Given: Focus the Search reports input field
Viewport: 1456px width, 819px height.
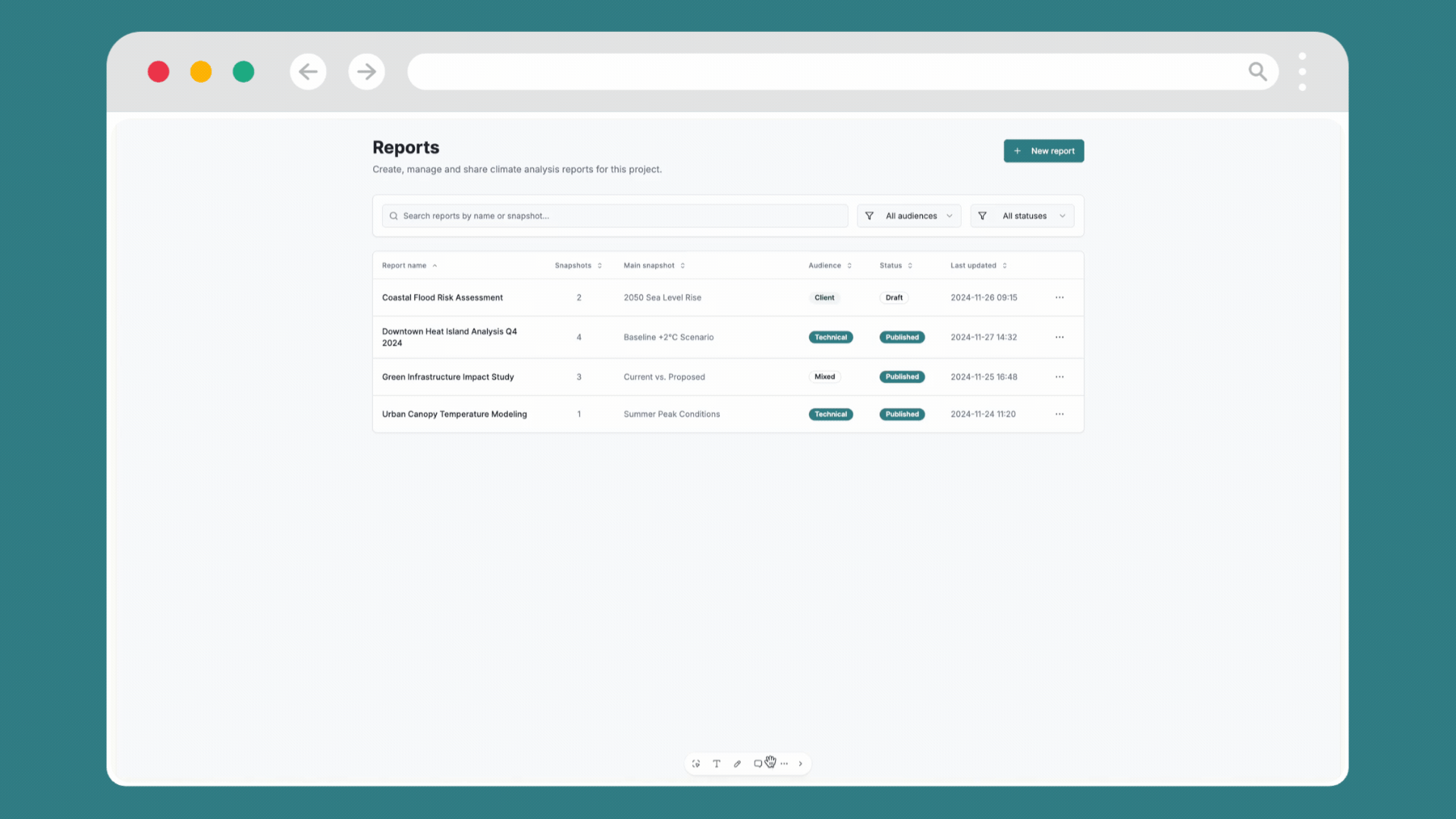Looking at the screenshot, I should click(x=614, y=216).
